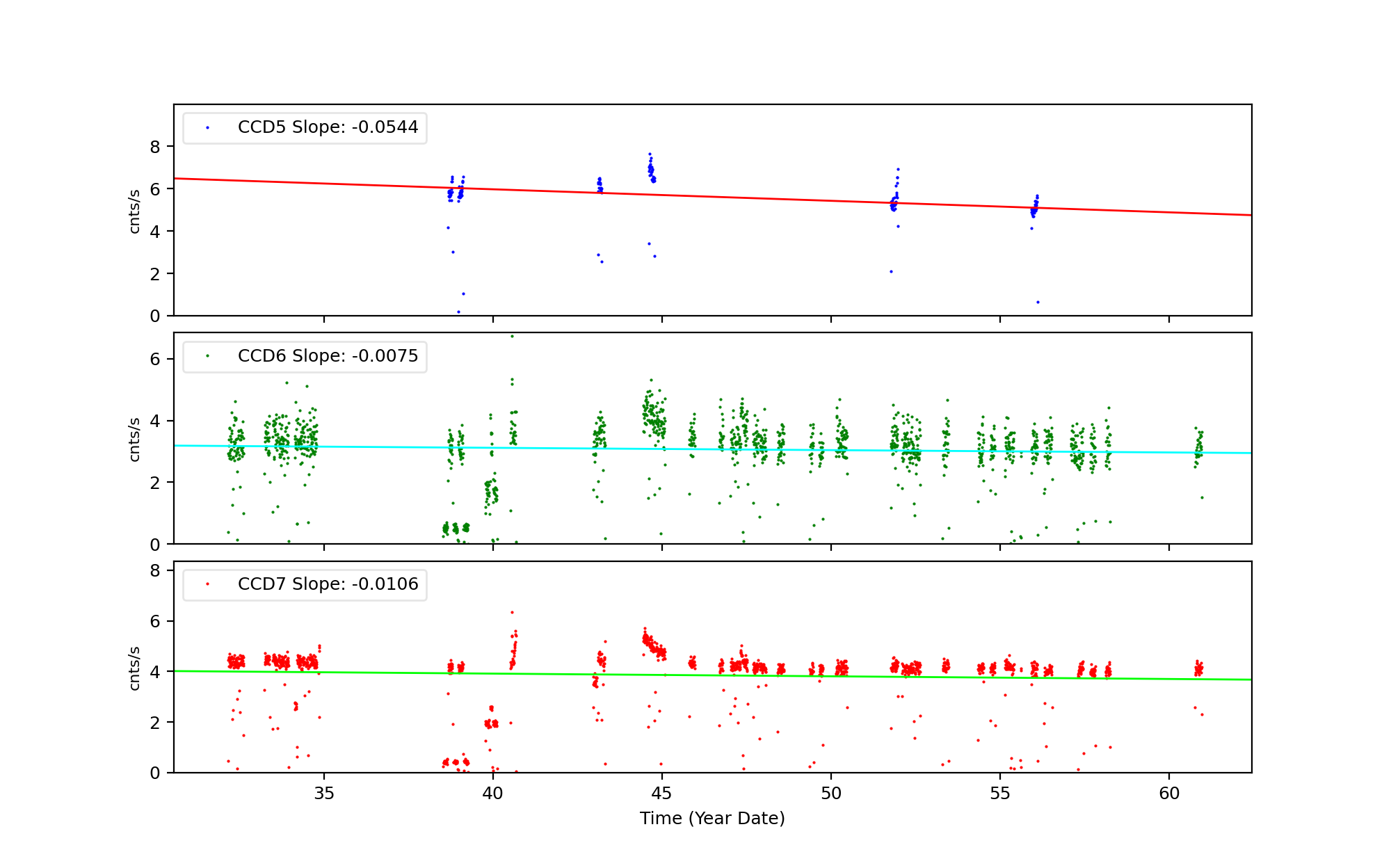The height and width of the screenshot is (868, 1391).
Task: Click y-axis tick 8 in top plot
Action: pyautogui.click(x=155, y=147)
